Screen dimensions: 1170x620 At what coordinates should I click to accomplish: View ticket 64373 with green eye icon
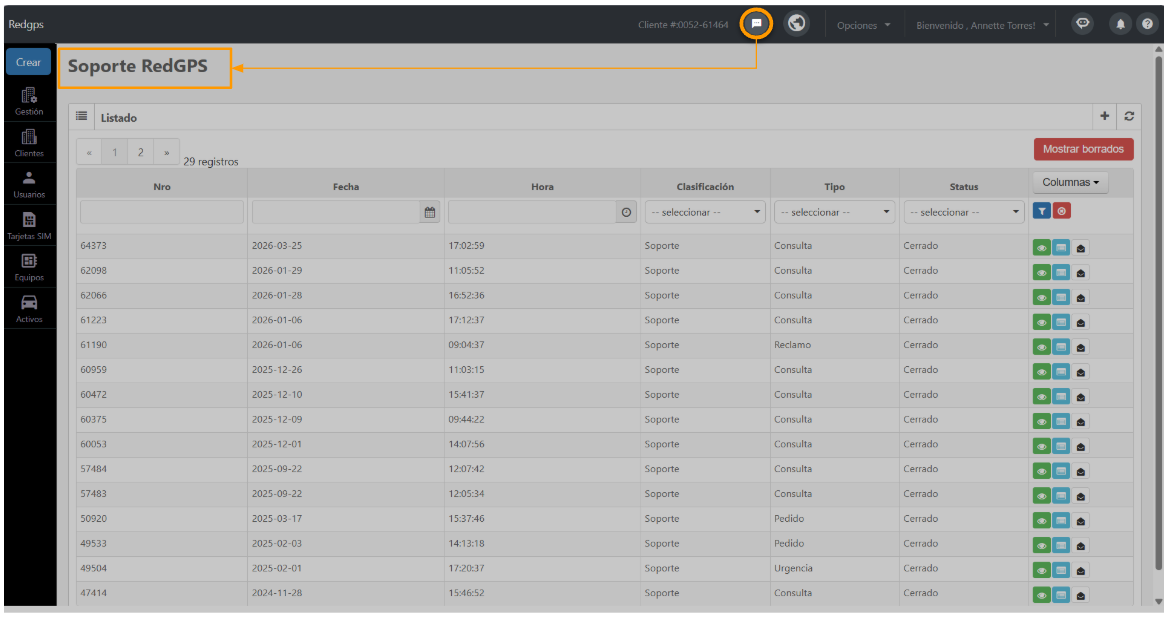tap(1041, 248)
